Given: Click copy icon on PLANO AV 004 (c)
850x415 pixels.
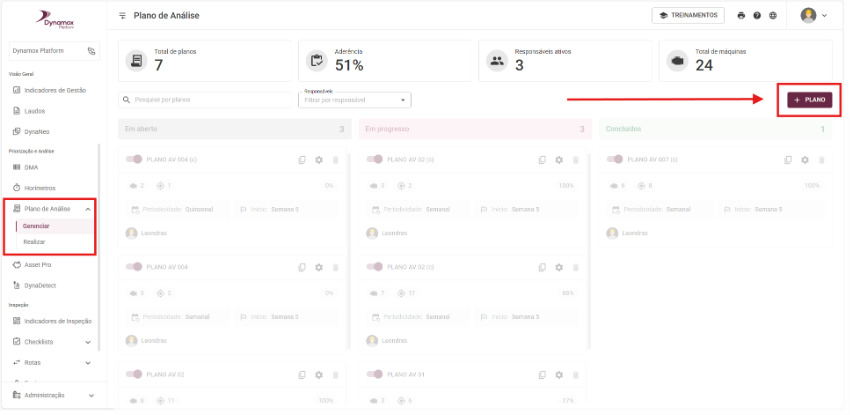Looking at the screenshot, I should click(302, 160).
